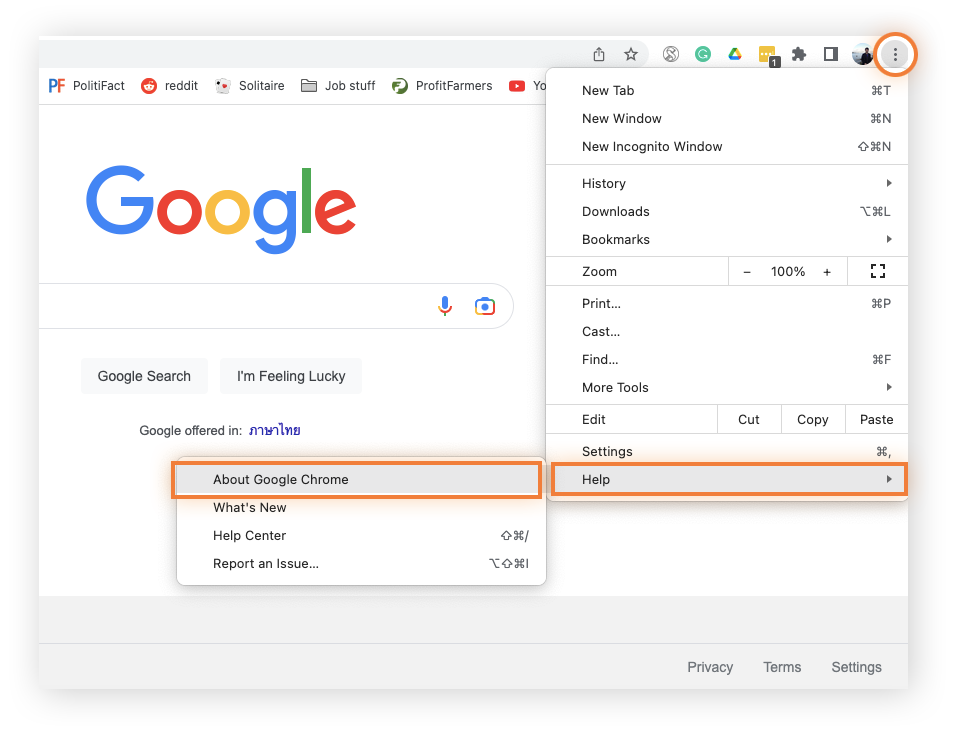This screenshot has height=733, width=953.
Task: Click the share icon in the toolbar
Action: coord(598,54)
